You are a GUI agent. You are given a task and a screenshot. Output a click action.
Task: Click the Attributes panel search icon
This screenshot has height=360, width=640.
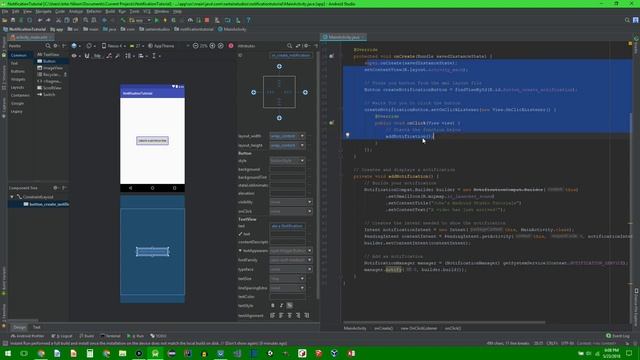pyautogui.click(x=289, y=46)
